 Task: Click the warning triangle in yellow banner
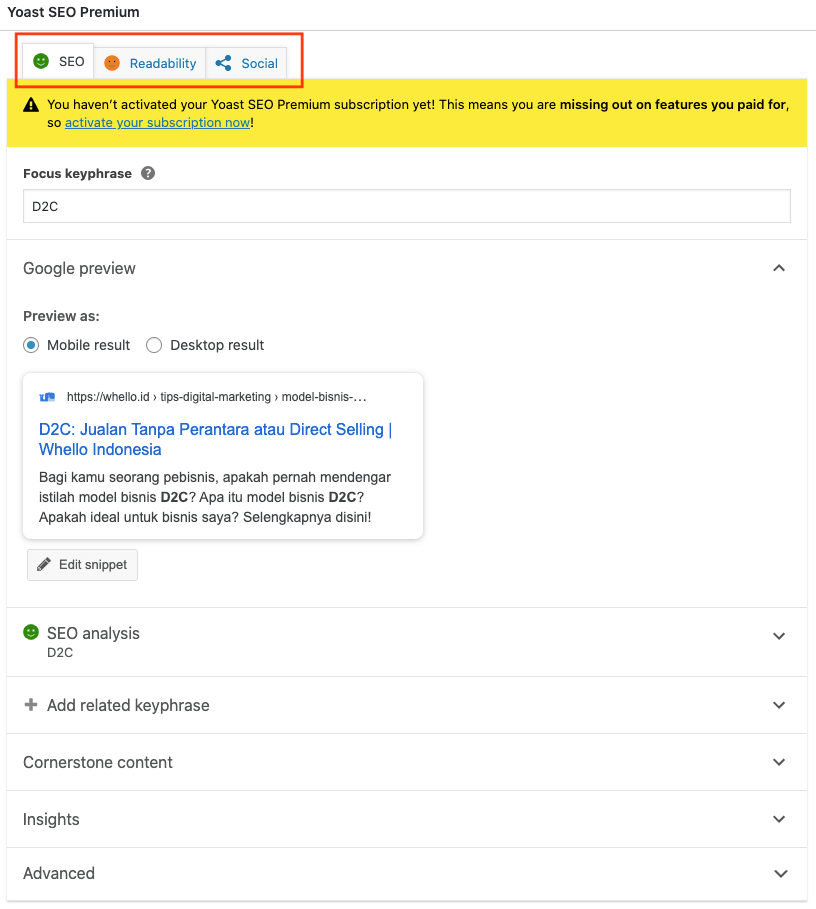point(31,105)
